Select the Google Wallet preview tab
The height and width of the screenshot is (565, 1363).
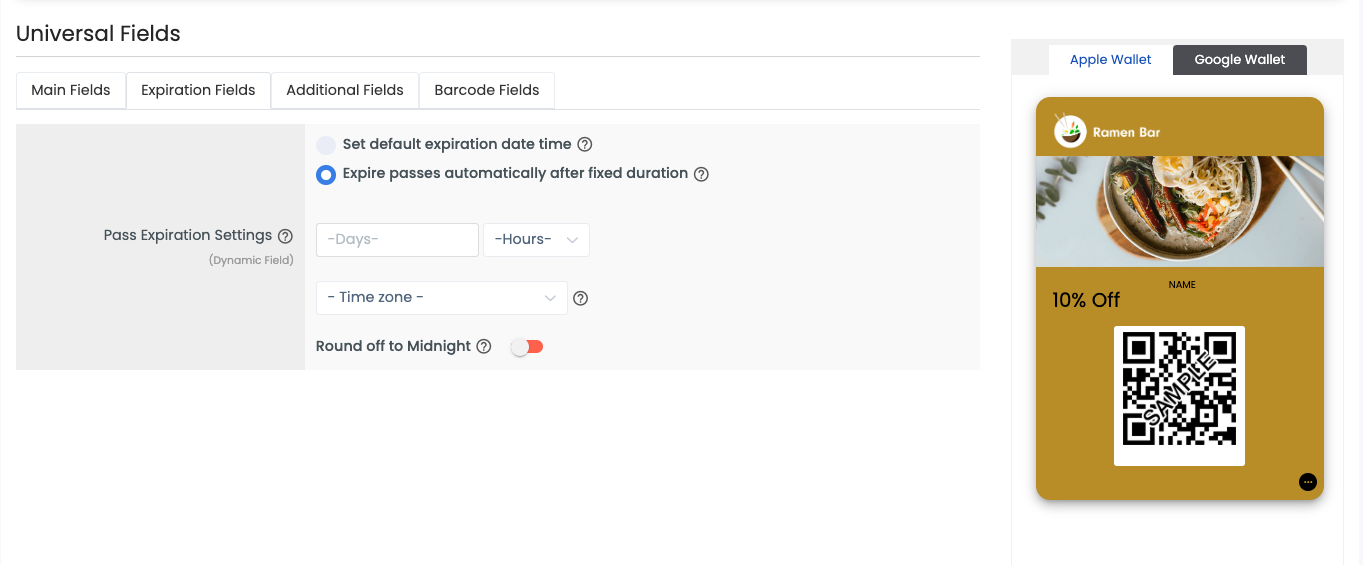(1240, 60)
